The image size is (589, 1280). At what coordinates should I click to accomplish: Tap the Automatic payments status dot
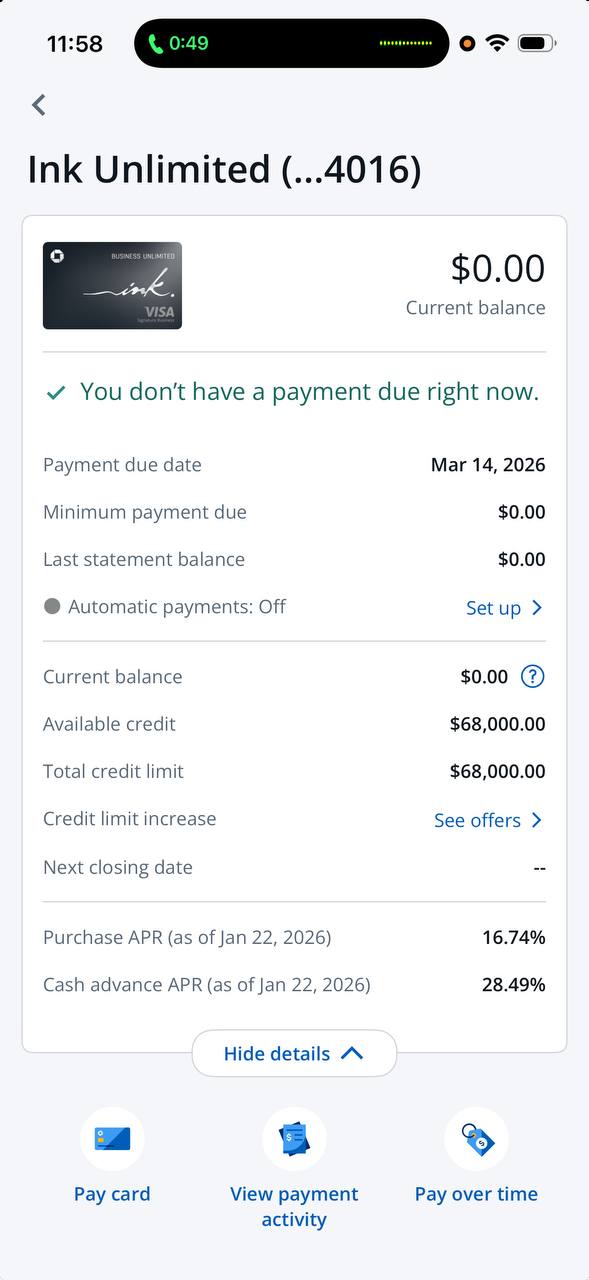click(49, 605)
